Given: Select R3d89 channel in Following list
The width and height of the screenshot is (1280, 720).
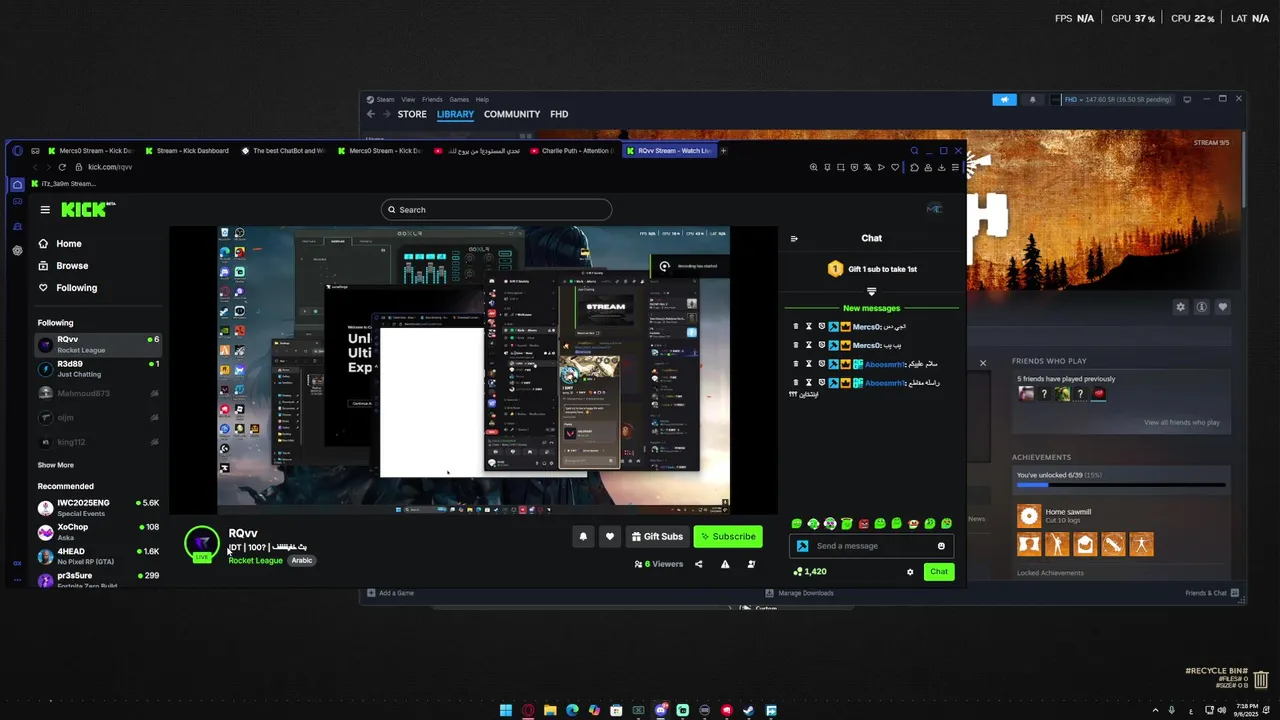Looking at the screenshot, I should coord(98,369).
